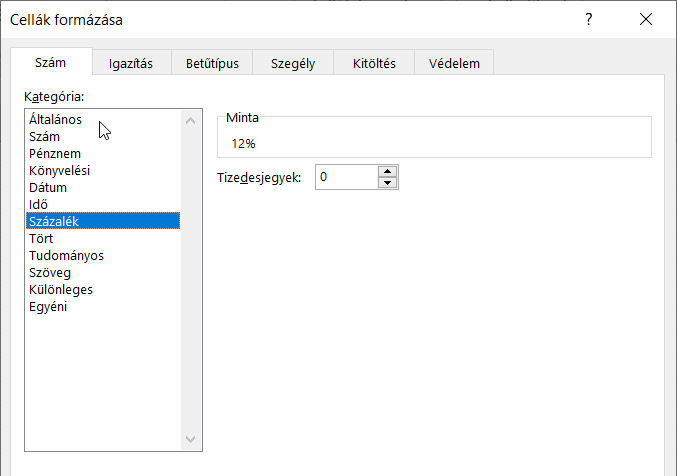Increase decimal places with up arrow
The image size is (677, 476).
[x=388, y=171]
